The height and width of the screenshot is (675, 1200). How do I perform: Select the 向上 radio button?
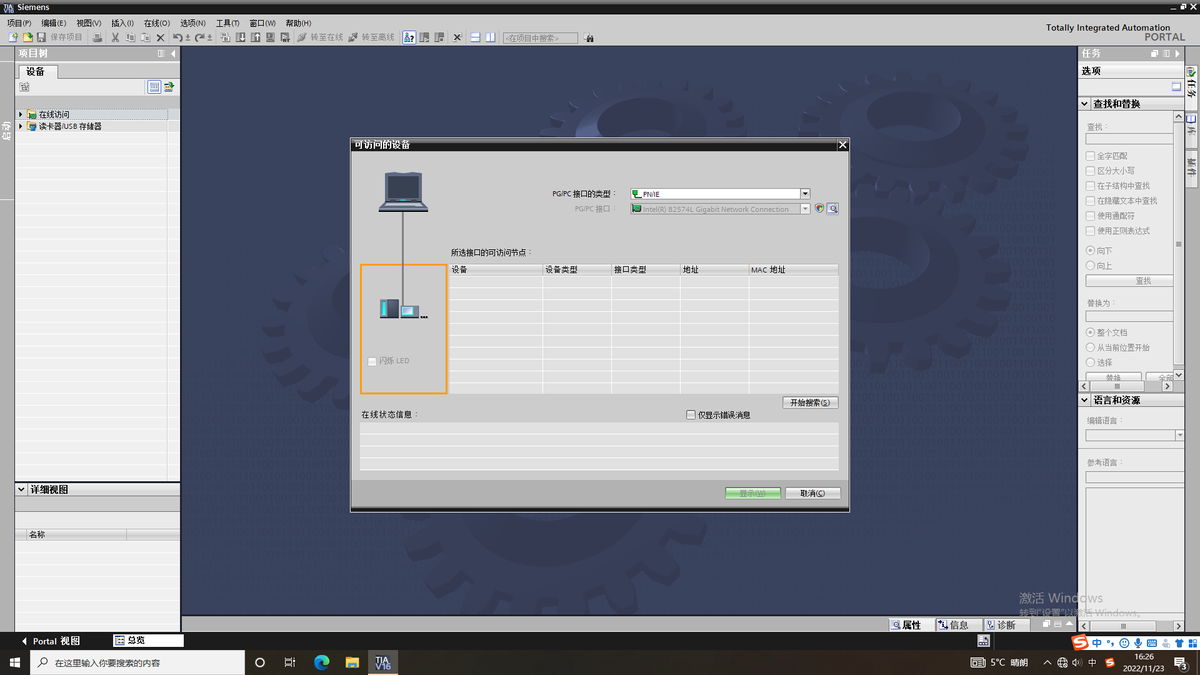pos(1091,266)
